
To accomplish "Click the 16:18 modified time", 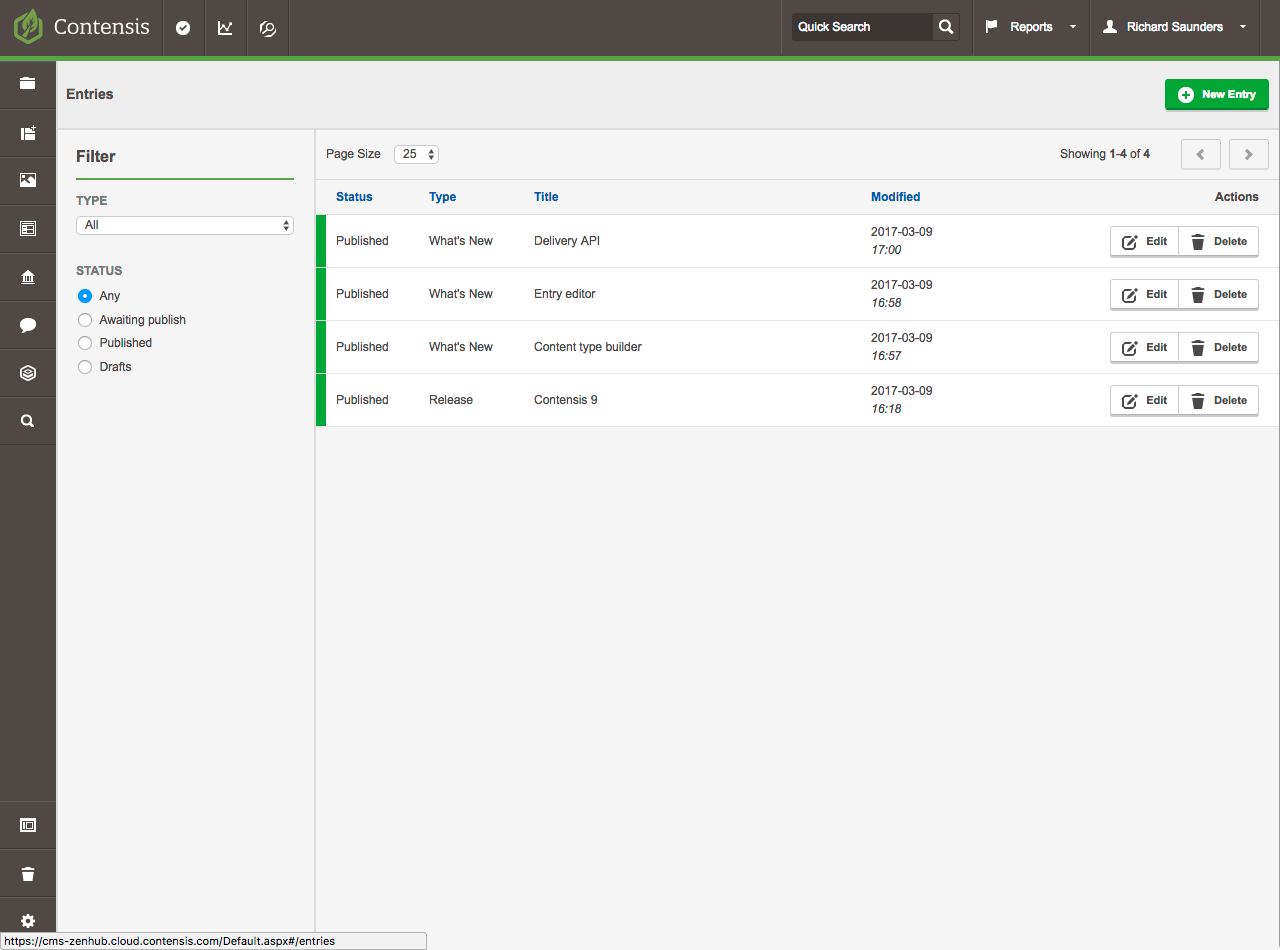I will [x=886, y=409].
